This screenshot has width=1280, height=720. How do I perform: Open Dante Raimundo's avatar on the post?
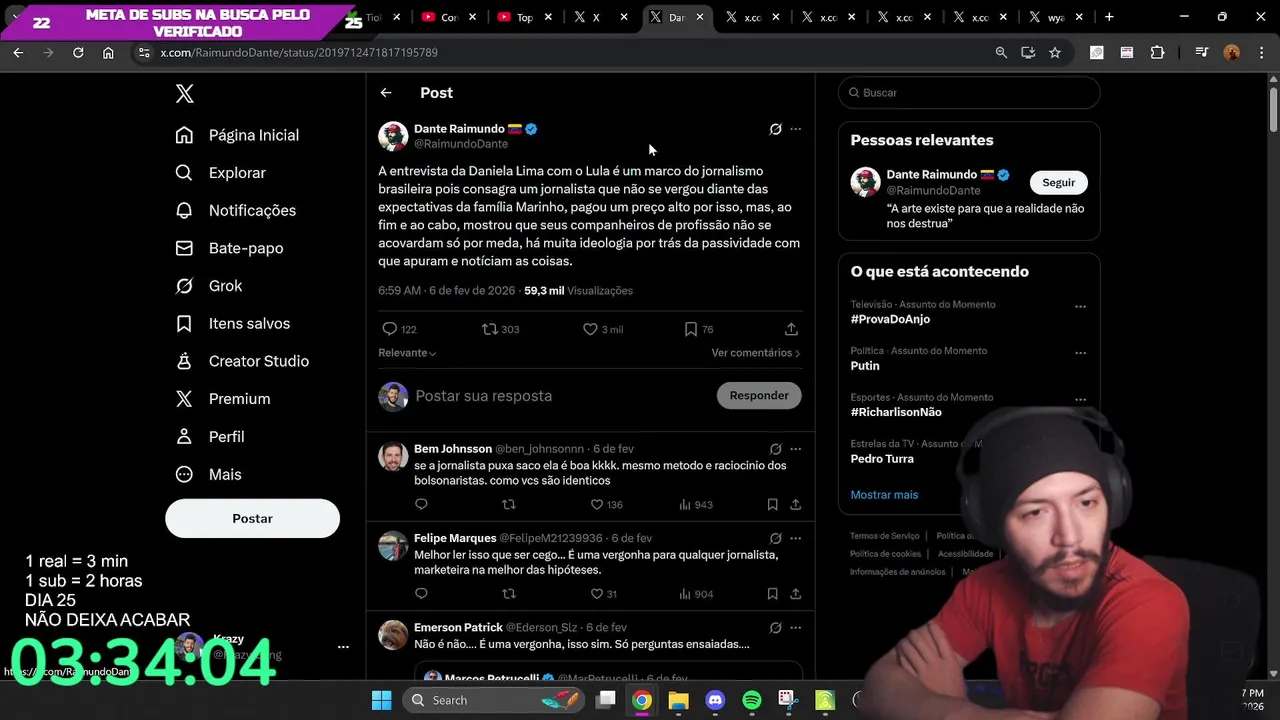point(393,136)
